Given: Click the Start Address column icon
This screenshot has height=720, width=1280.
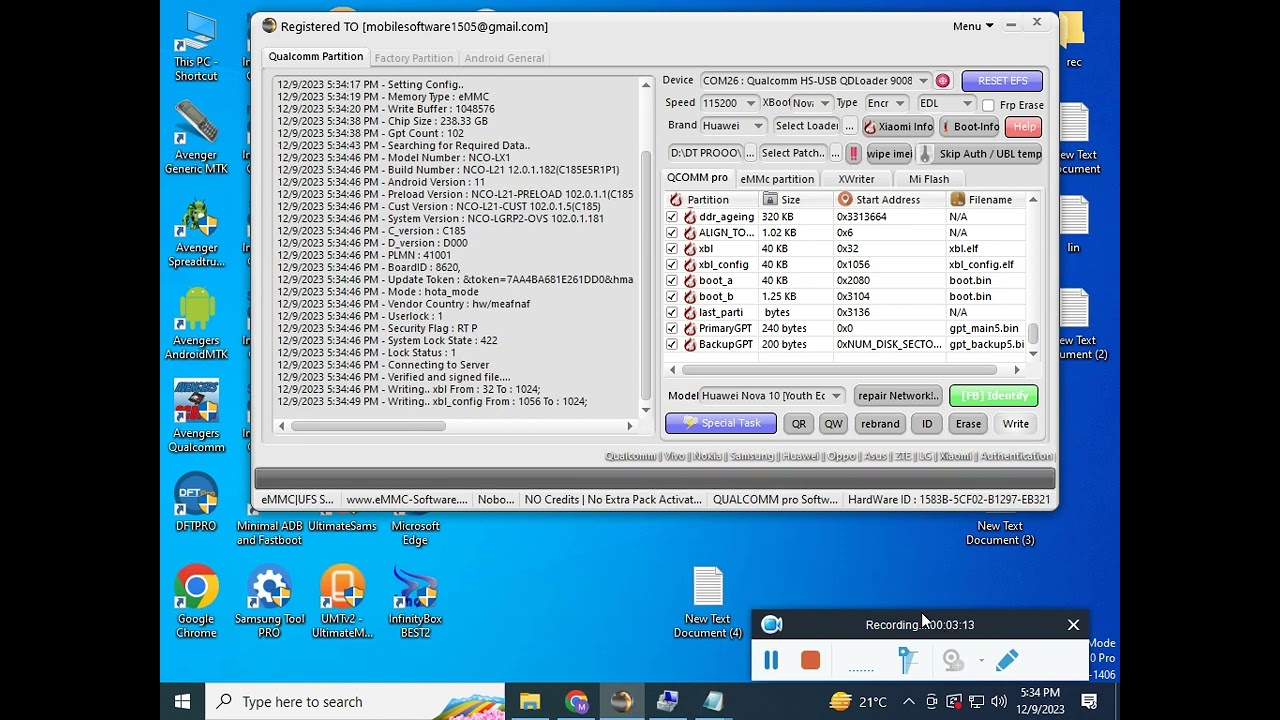Looking at the screenshot, I should click(x=845, y=200).
